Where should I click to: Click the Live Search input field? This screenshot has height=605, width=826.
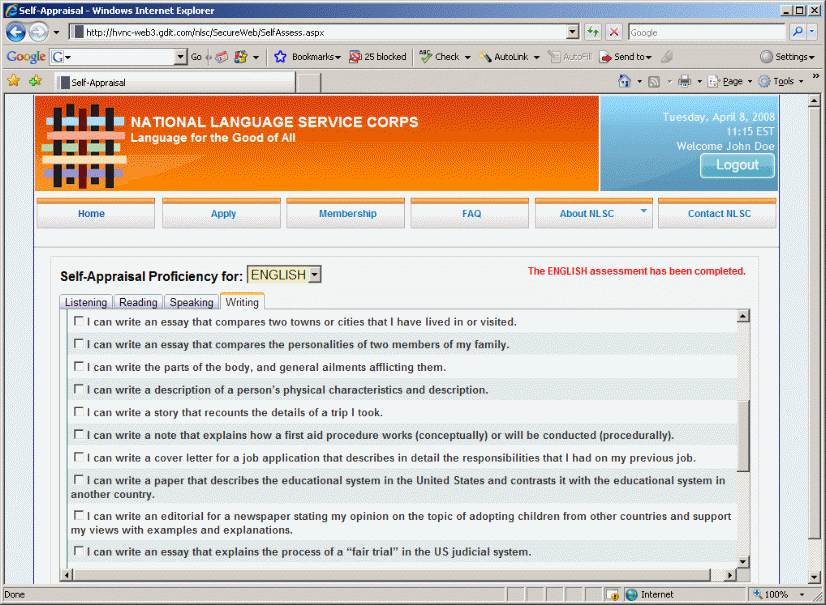tap(705, 32)
